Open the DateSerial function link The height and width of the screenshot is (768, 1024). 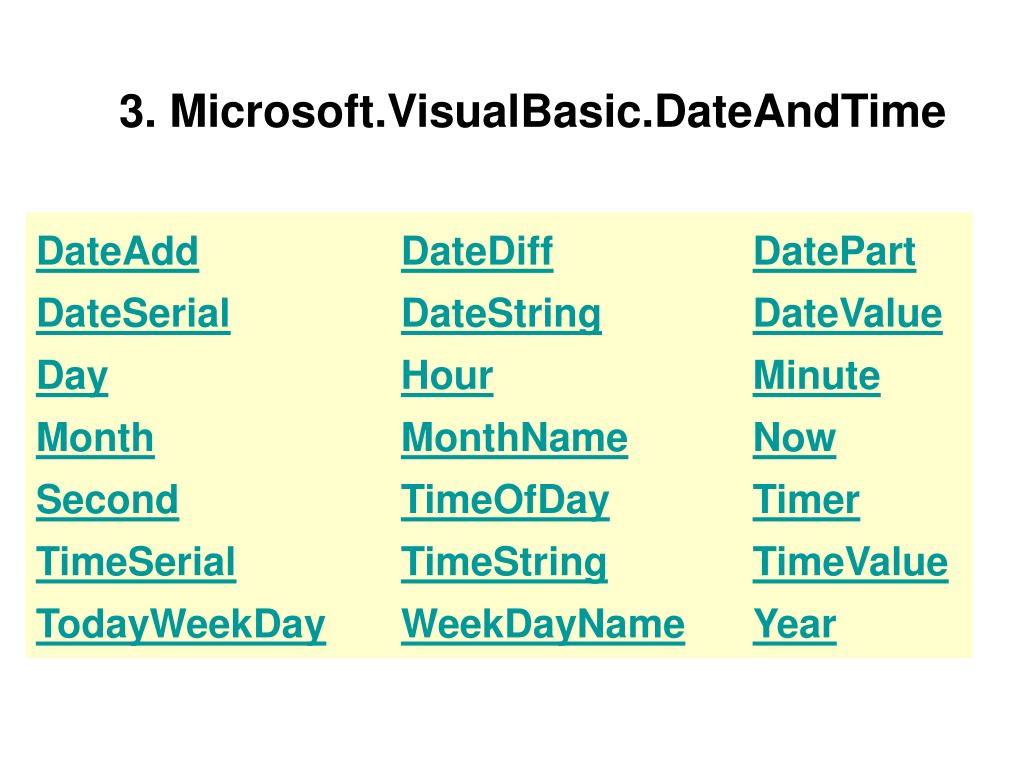(133, 314)
